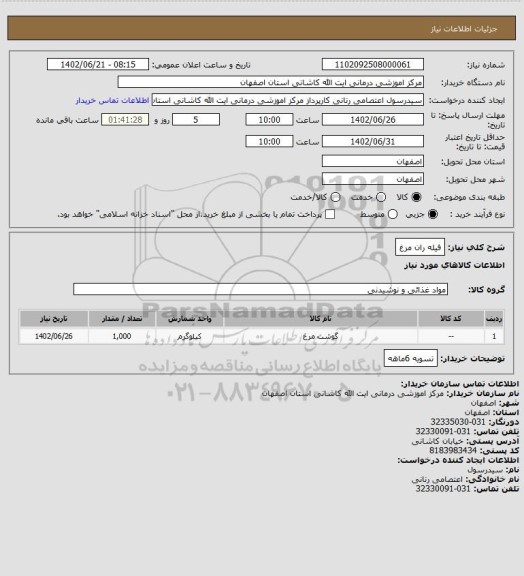Select the جزیی purchase type radio
Viewport: 524px width, 576px height.
tap(433, 214)
